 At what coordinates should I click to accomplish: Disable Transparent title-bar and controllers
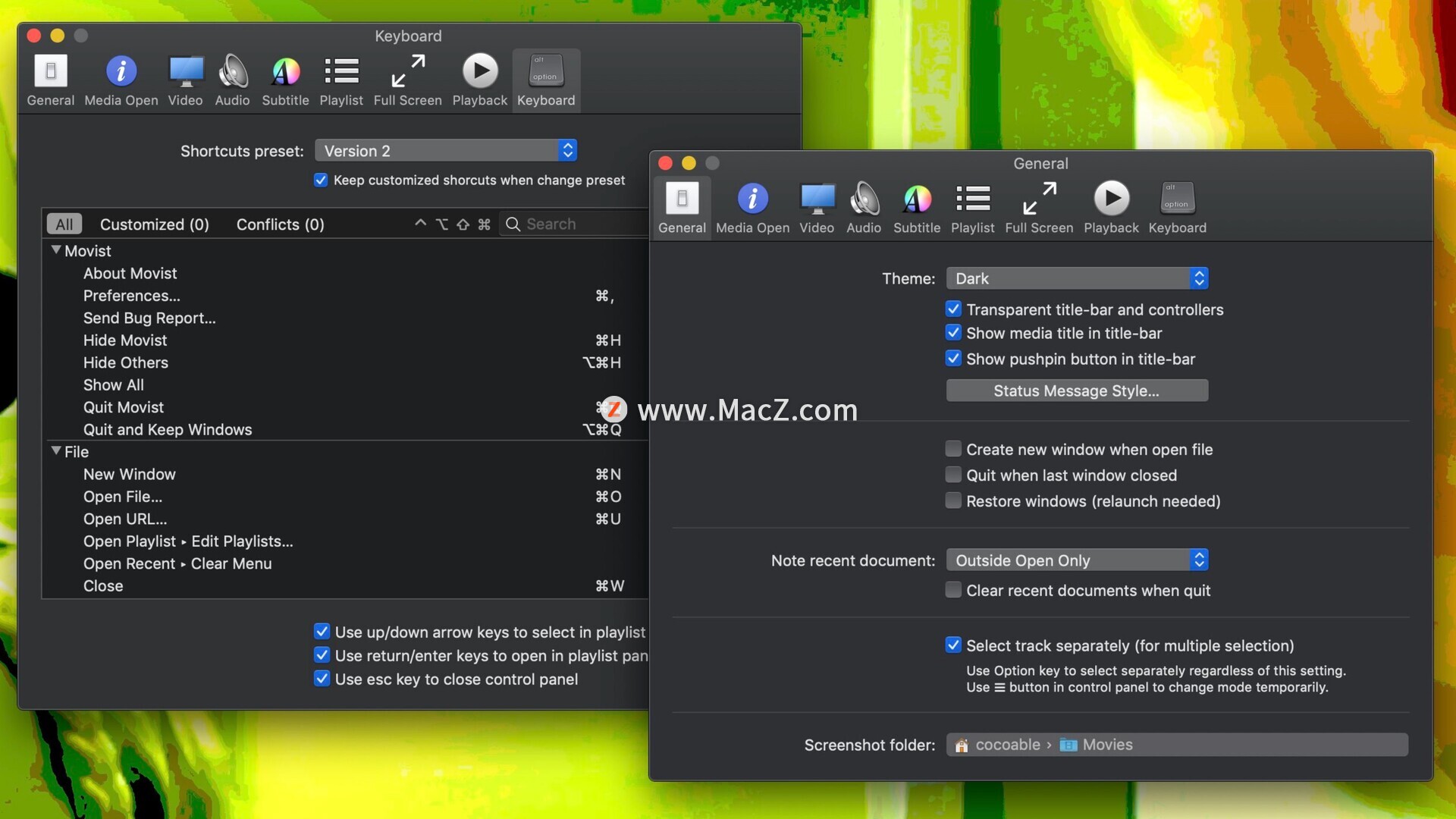[x=953, y=309]
